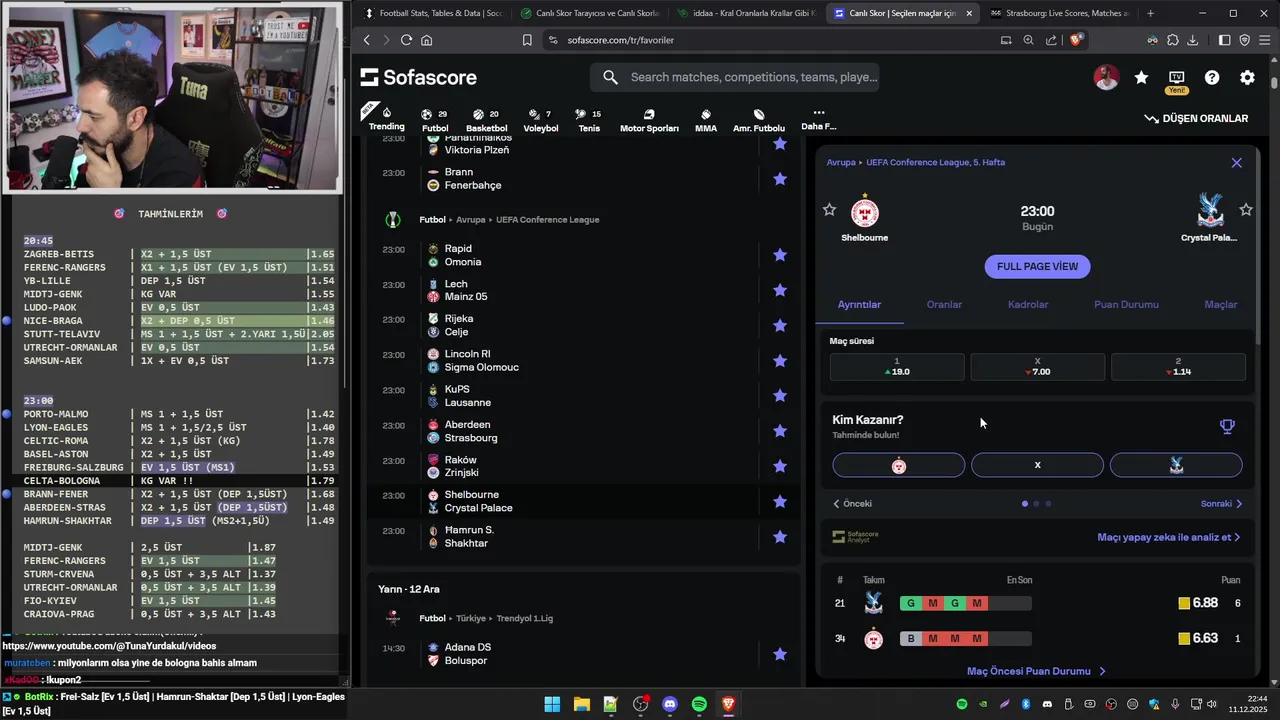Open Brave Shields lion icon
The width and height of the screenshot is (1280, 720).
click(1076, 40)
